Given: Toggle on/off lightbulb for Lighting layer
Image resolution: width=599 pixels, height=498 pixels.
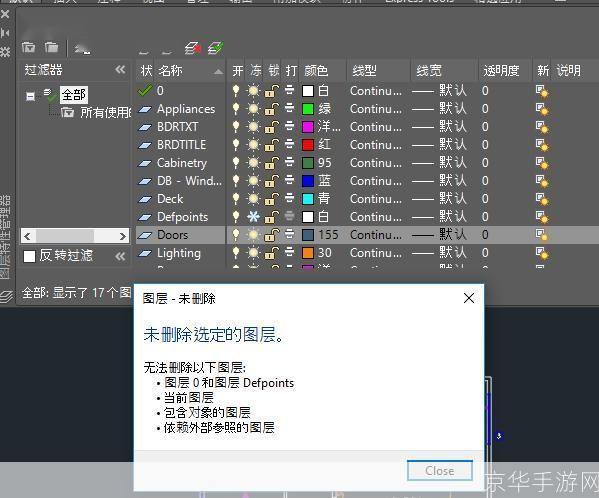Looking at the screenshot, I should [x=236, y=253].
